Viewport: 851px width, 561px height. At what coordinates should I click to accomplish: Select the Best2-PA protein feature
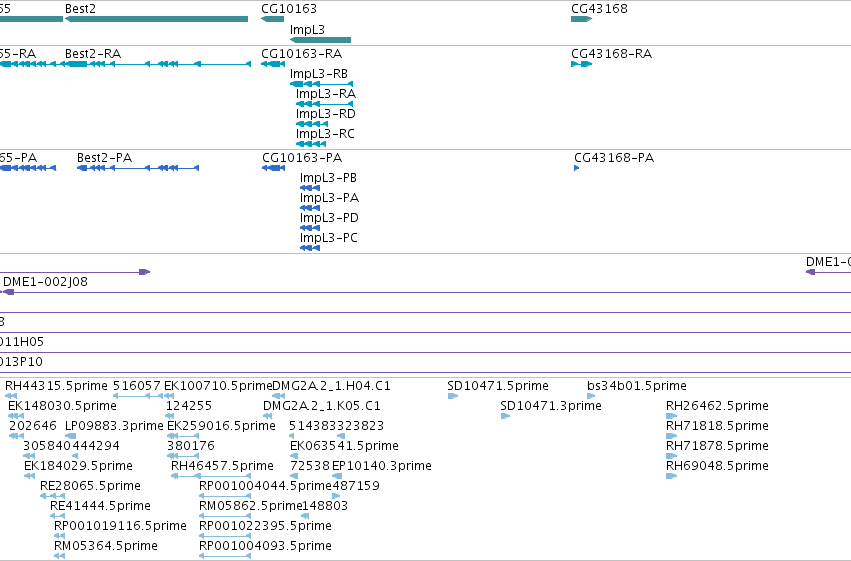138,168
